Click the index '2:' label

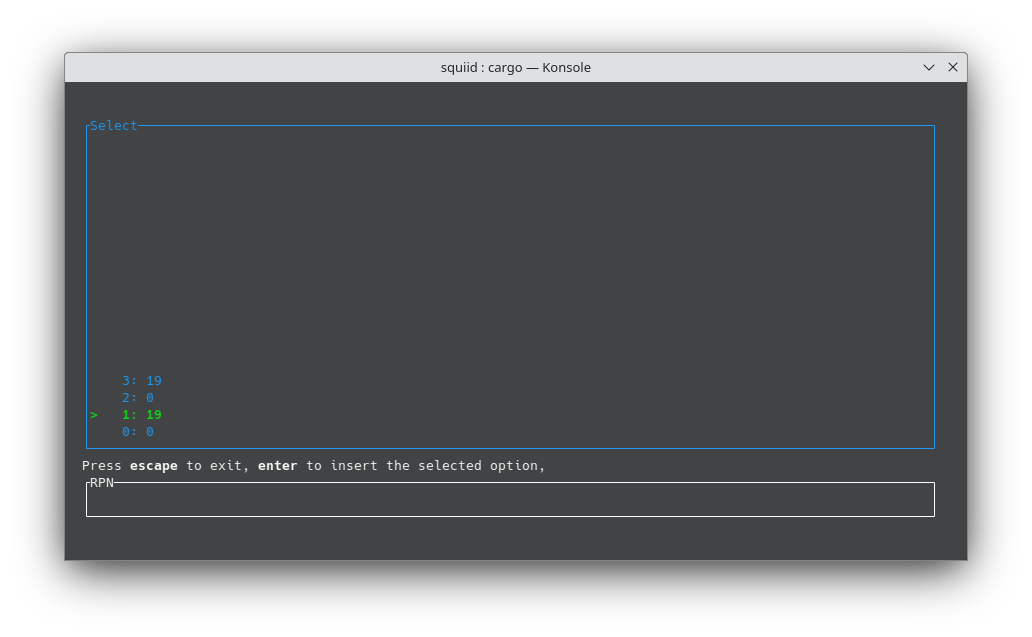coord(129,398)
